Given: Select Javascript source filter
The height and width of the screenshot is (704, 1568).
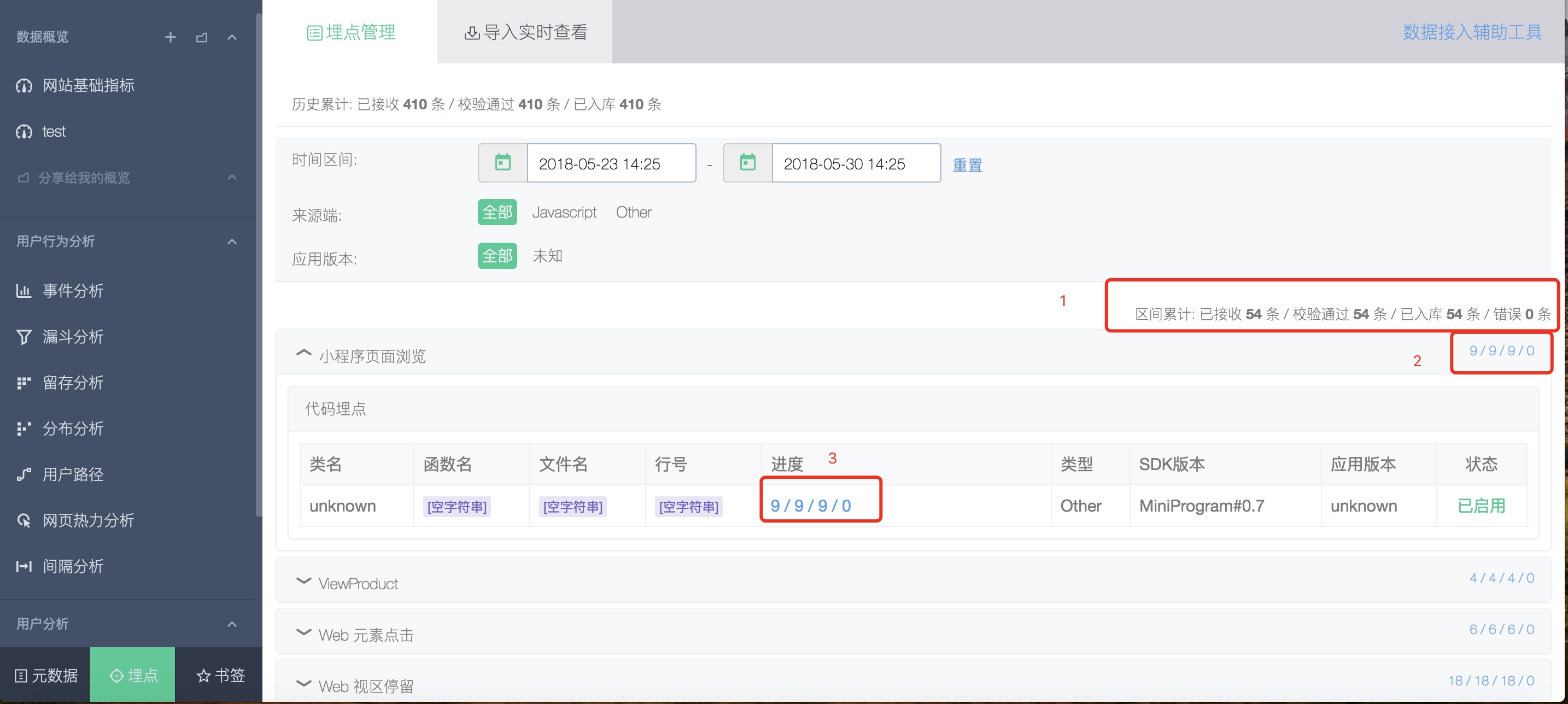Looking at the screenshot, I should [x=564, y=213].
